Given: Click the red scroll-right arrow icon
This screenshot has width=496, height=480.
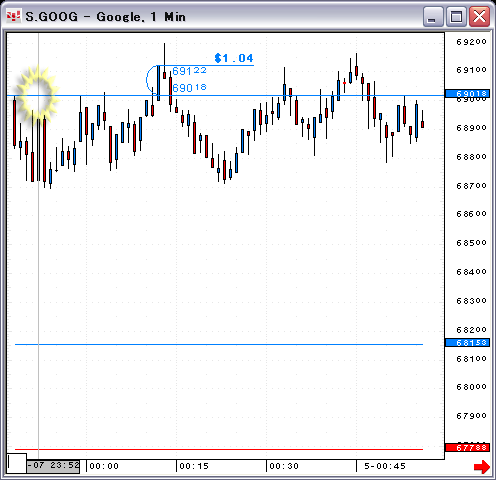Looking at the screenshot, I should click(x=482, y=467).
